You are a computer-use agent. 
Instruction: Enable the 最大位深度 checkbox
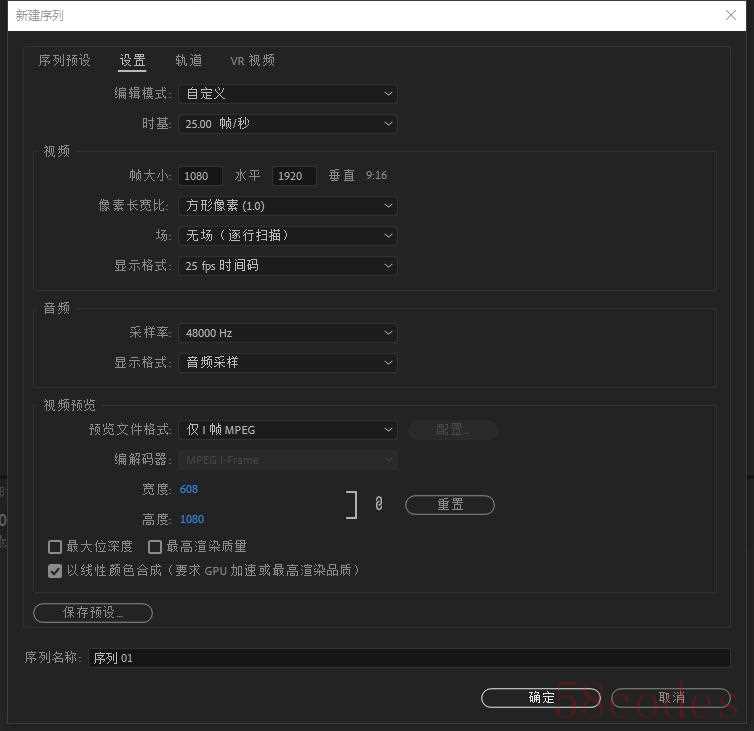point(55,547)
